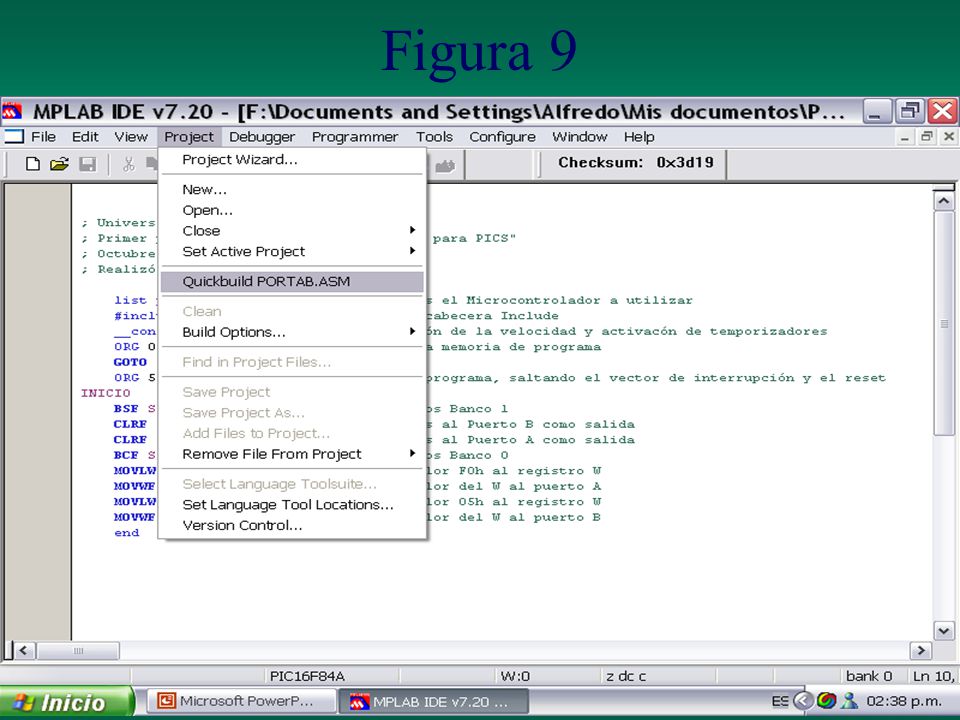Choose New... in the Project menu
This screenshot has height=720, width=960.
point(292,190)
